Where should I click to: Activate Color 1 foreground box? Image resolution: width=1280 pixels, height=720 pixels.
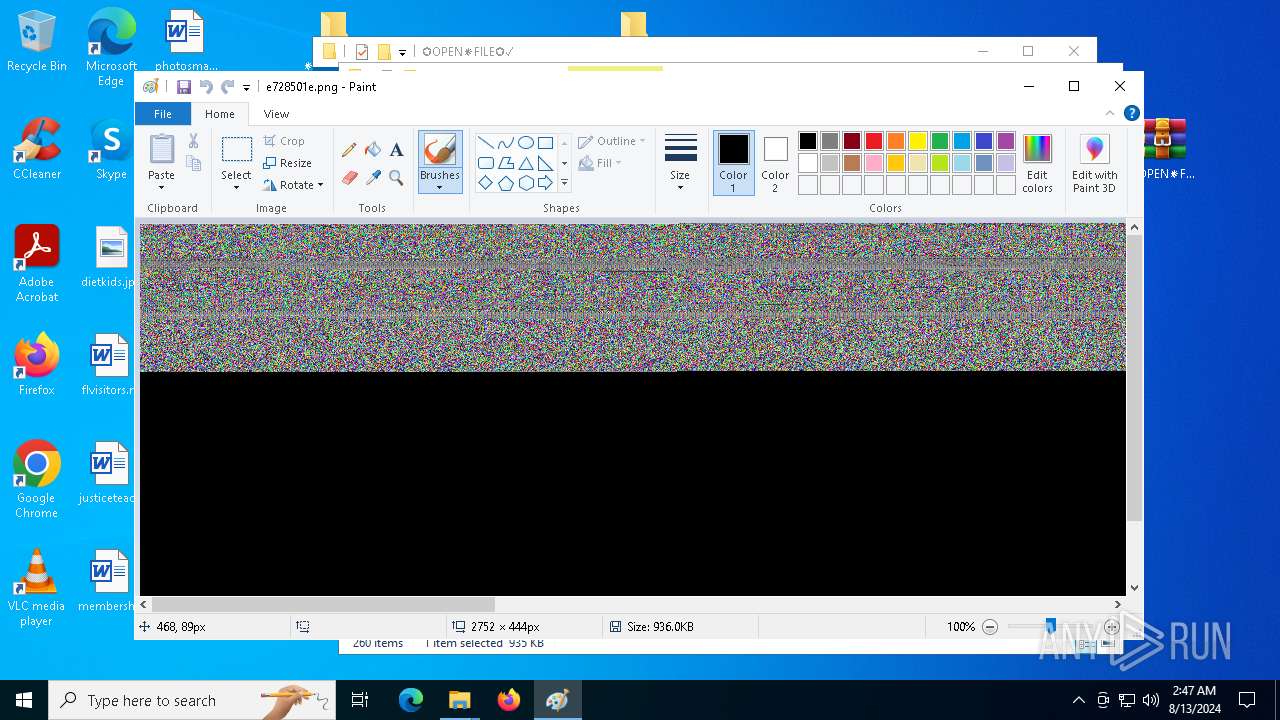(733, 163)
